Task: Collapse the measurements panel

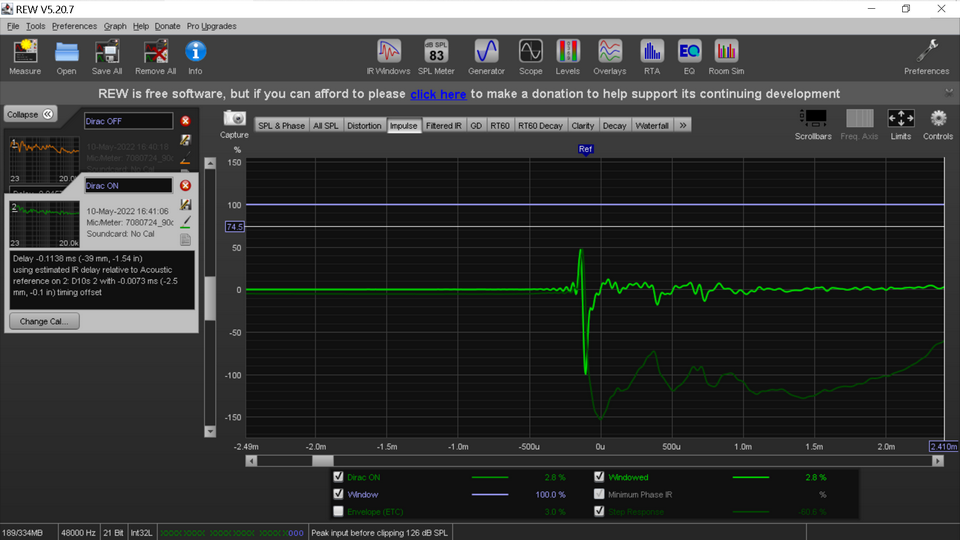Action: 30,114
